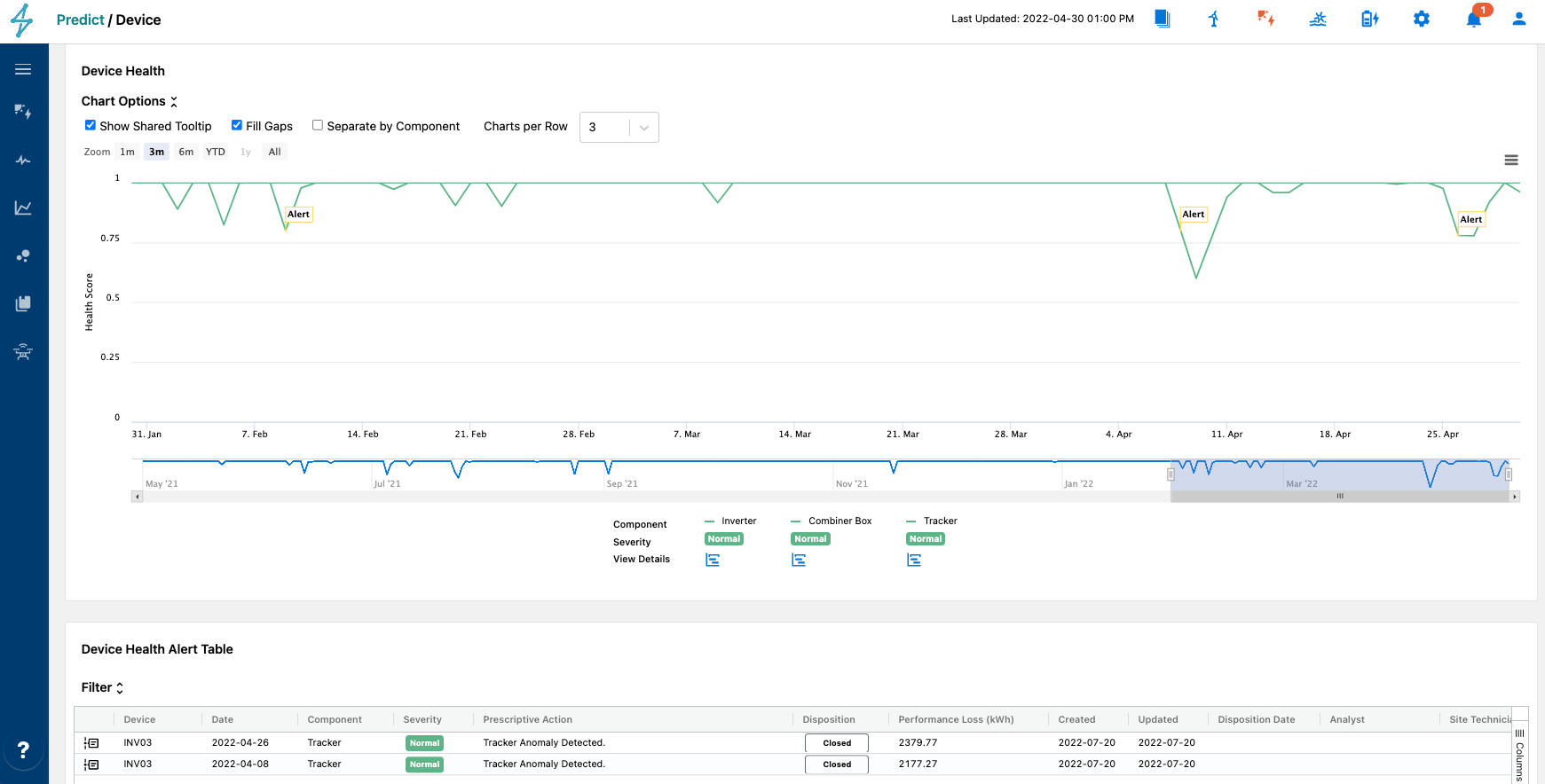Toggle Fill Gaps checkbox
The height and width of the screenshot is (784, 1545).
(237, 125)
